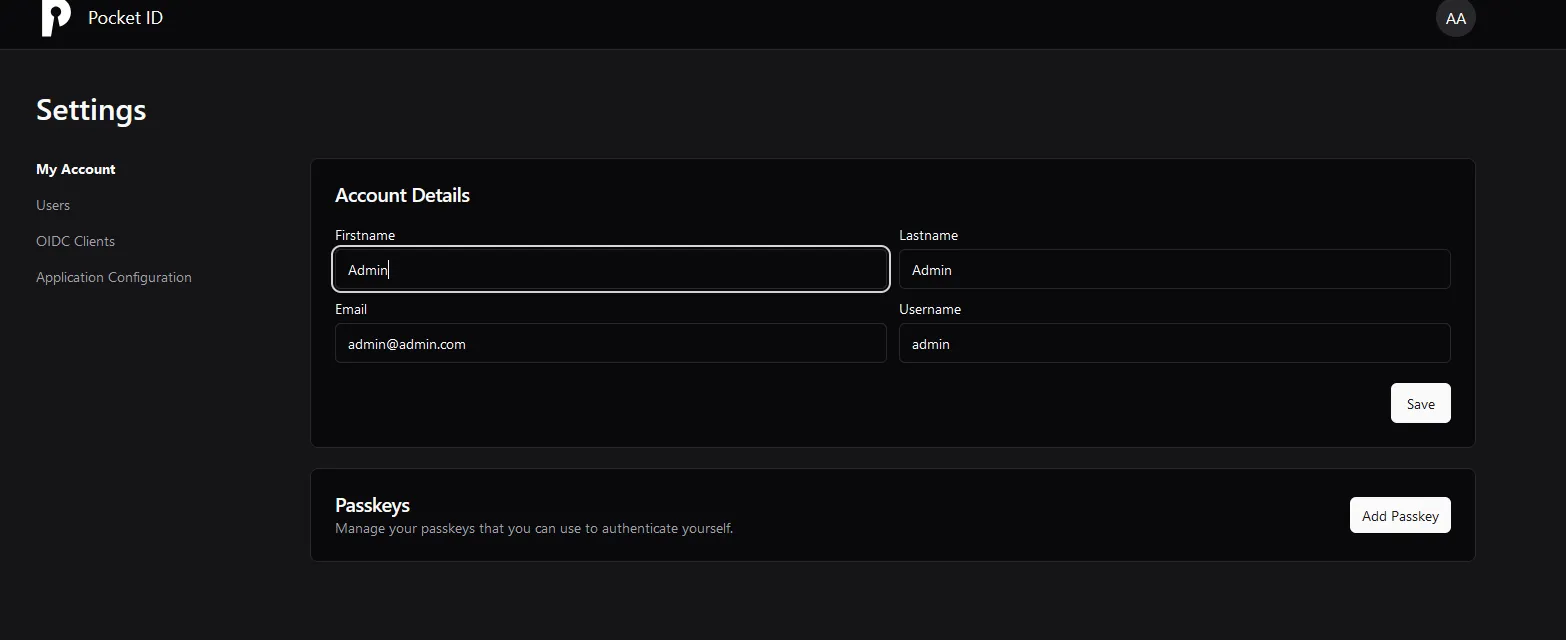Click the Passkeys section heading
This screenshot has width=1566, height=640.
372,505
